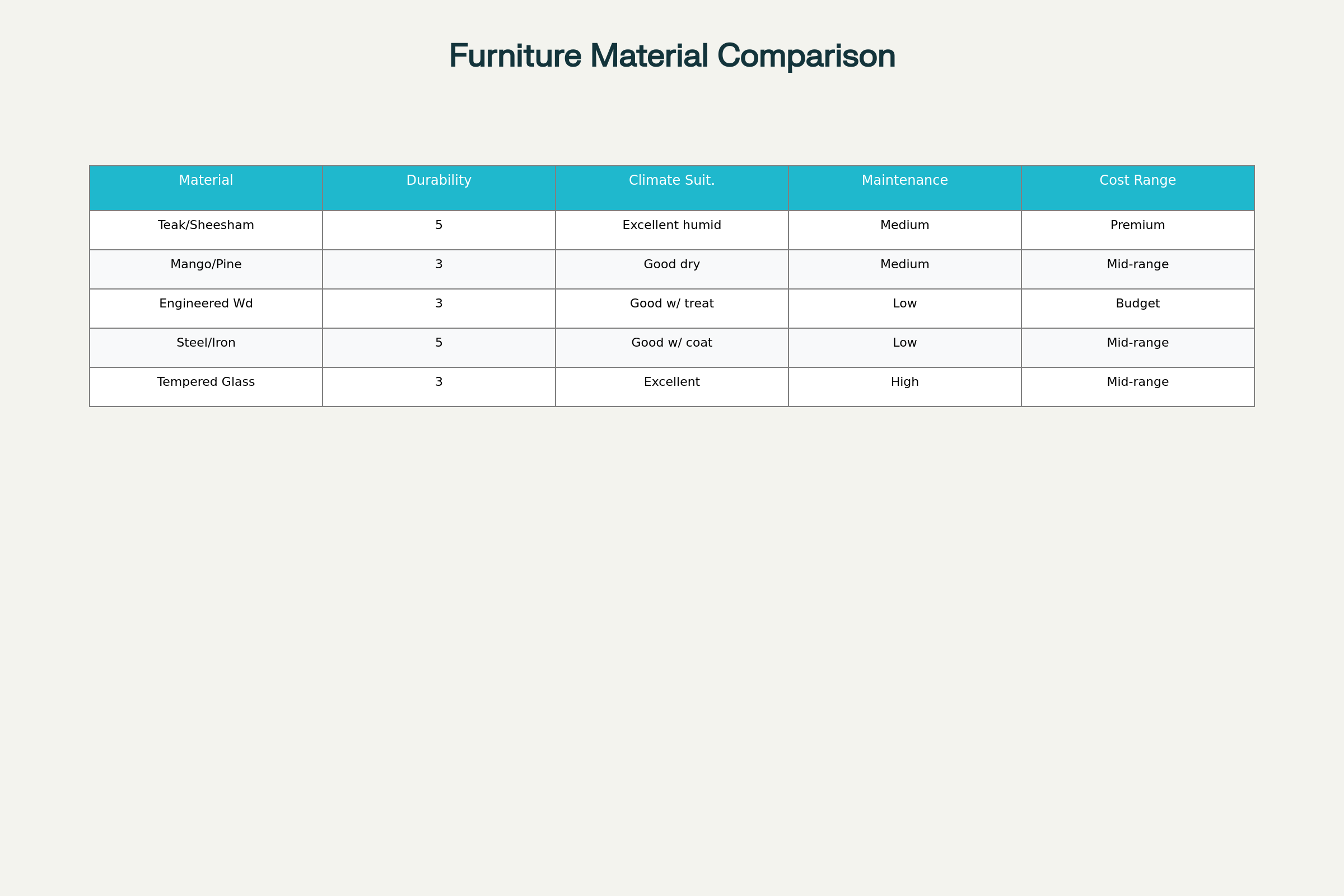Click the durability value 5 for Steel/Iron
This screenshot has height=896, width=1344.
(438, 342)
